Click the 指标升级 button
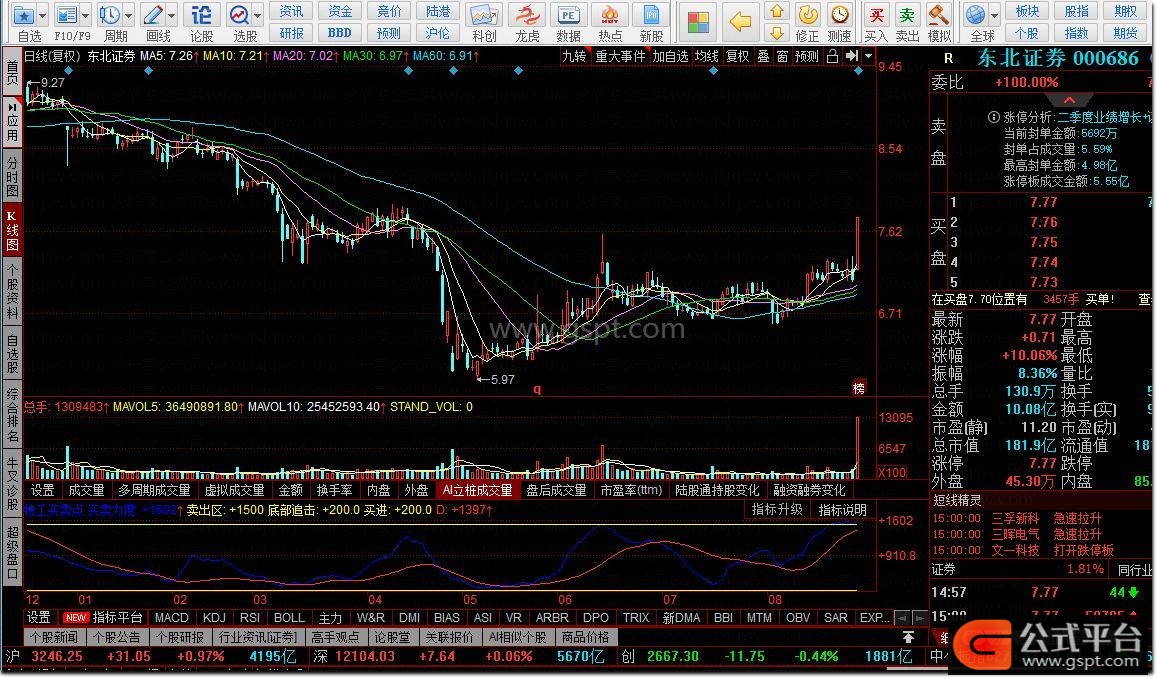This screenshot has height=678, width=1158. (x=777, y=510)
